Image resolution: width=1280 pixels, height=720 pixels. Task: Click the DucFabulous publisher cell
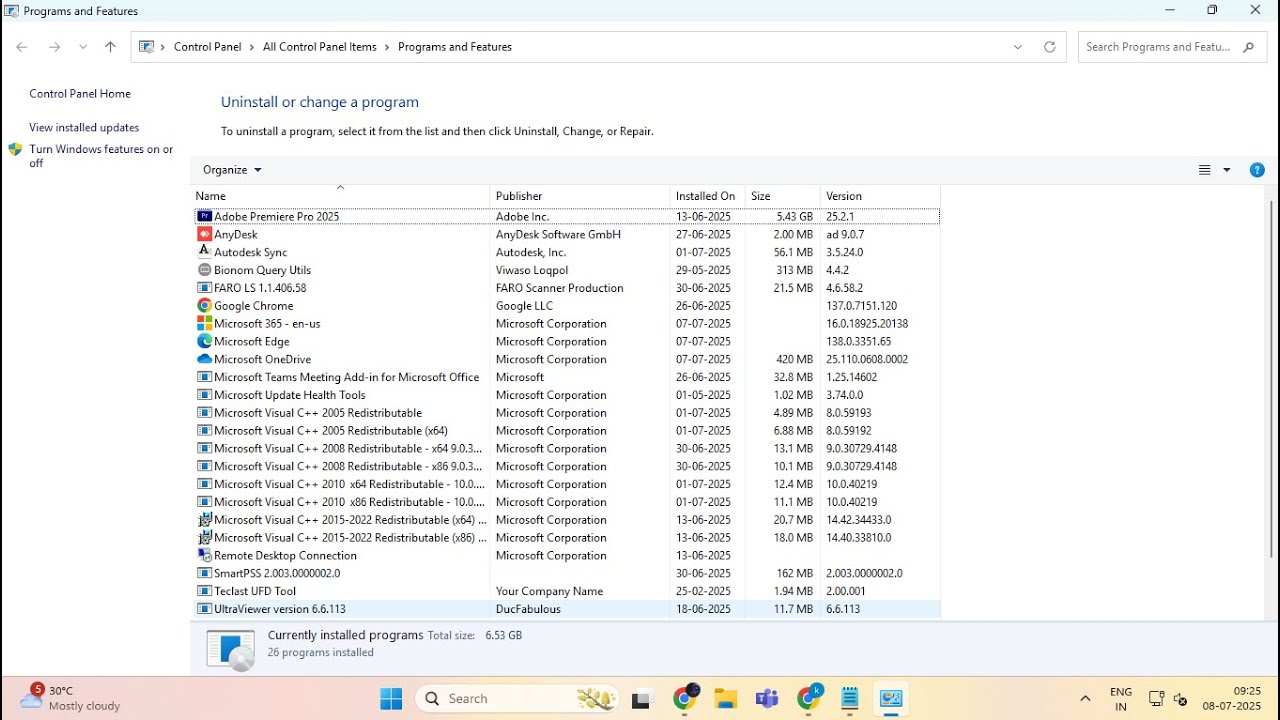[528, 609]
